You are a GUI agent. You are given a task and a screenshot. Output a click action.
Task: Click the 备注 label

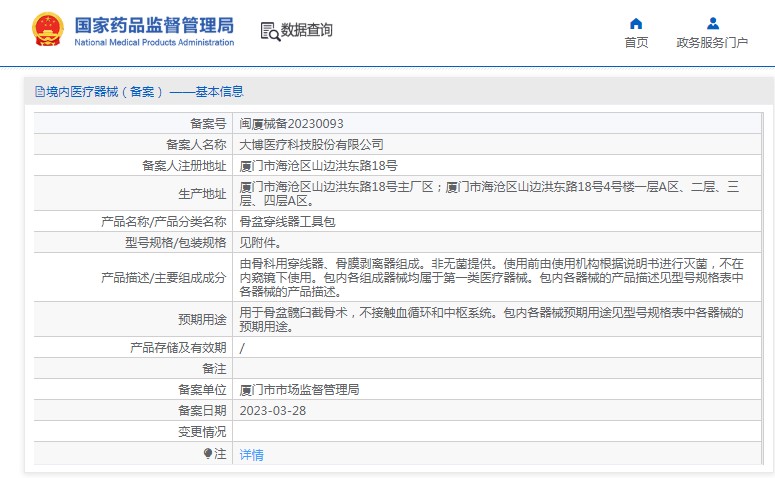point(214,369)
